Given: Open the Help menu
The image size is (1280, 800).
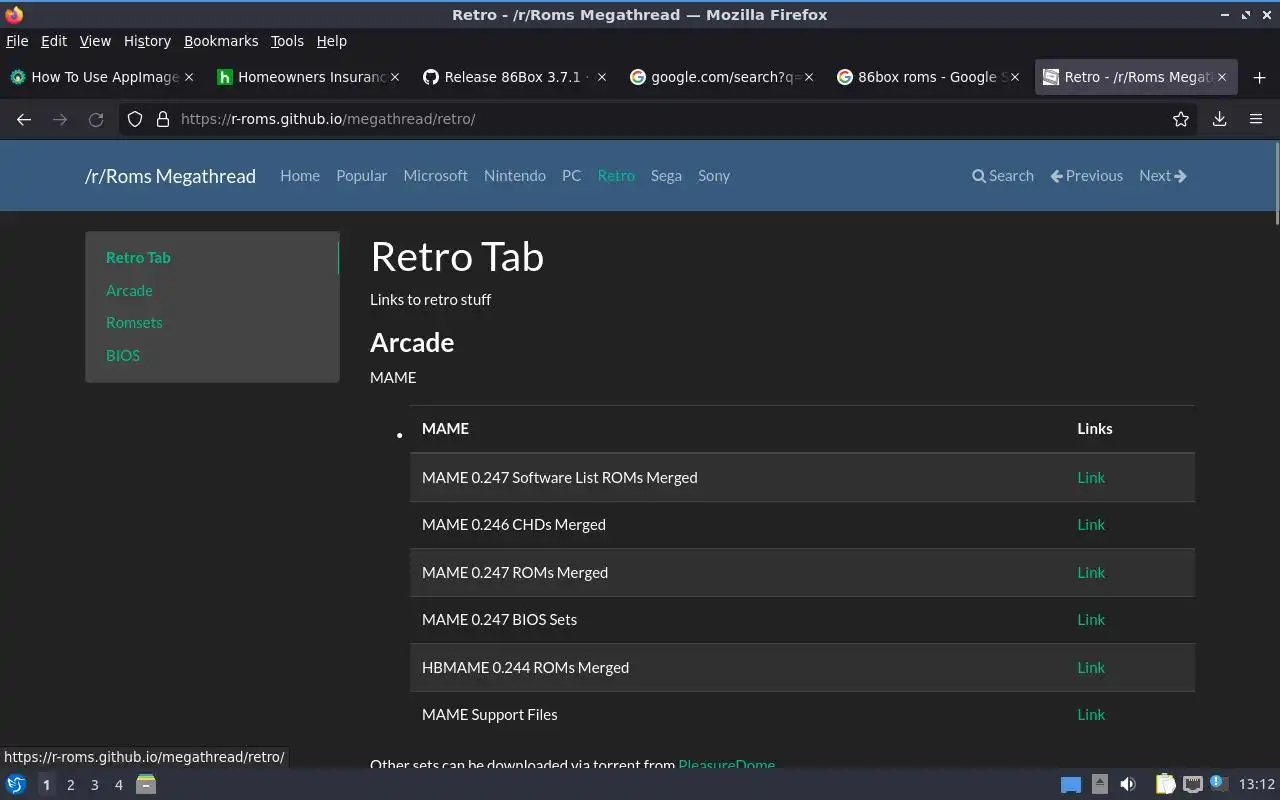Looking at the screenshot, I should click(x=332, y=41).
